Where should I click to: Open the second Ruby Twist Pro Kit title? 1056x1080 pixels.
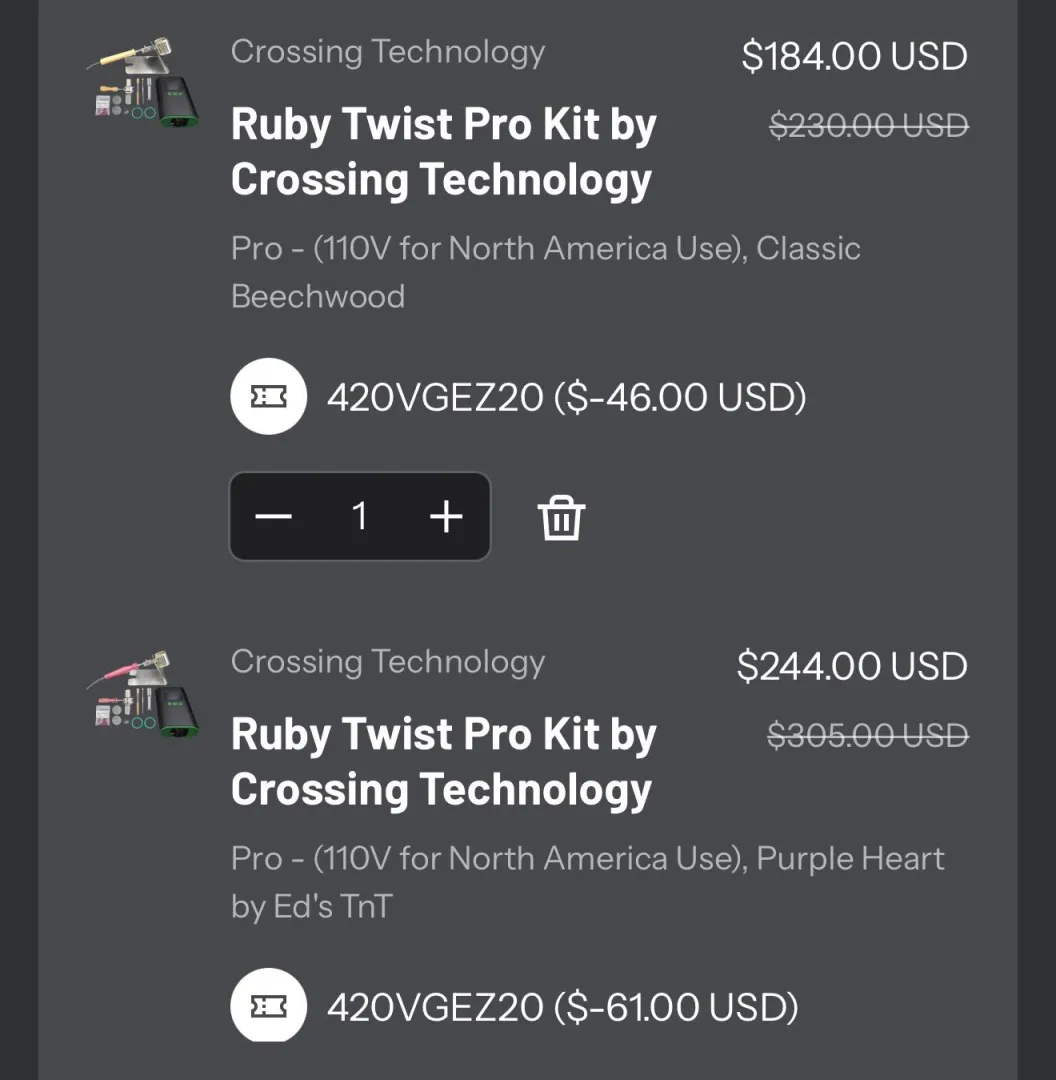[443, 762]
